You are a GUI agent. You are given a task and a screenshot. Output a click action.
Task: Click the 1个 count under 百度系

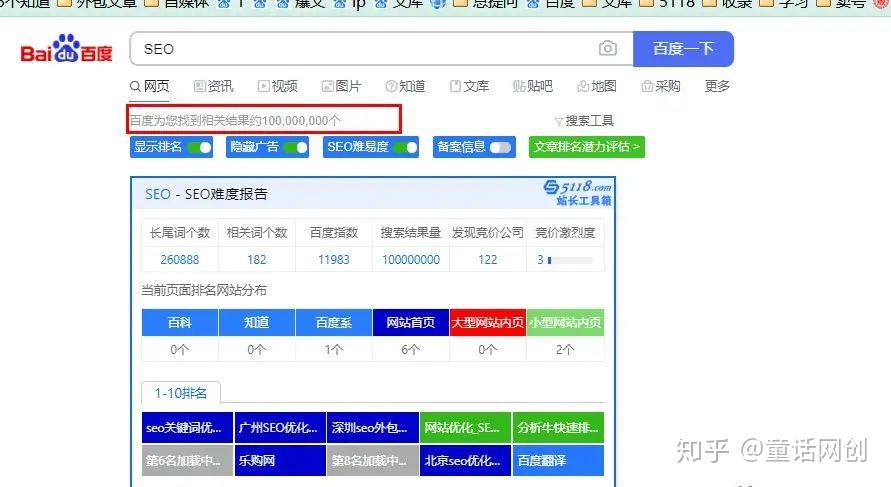coord(334,349)
